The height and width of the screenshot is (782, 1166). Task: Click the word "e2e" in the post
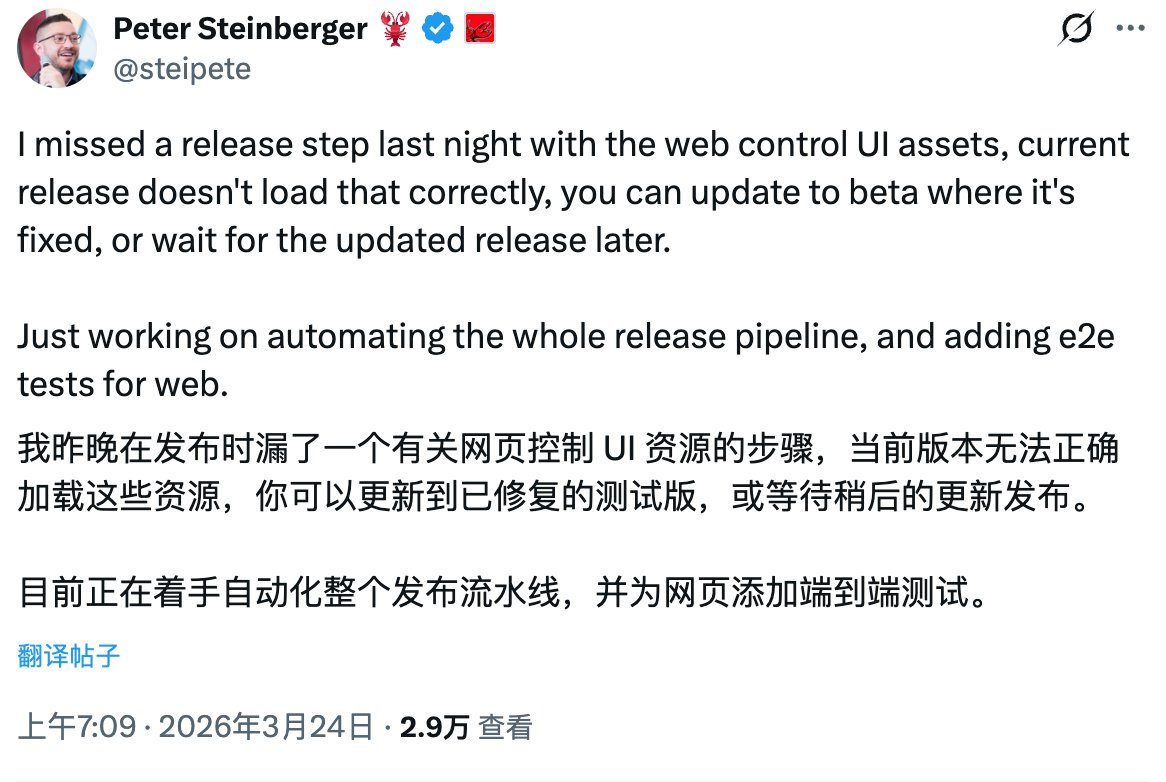1082,337
